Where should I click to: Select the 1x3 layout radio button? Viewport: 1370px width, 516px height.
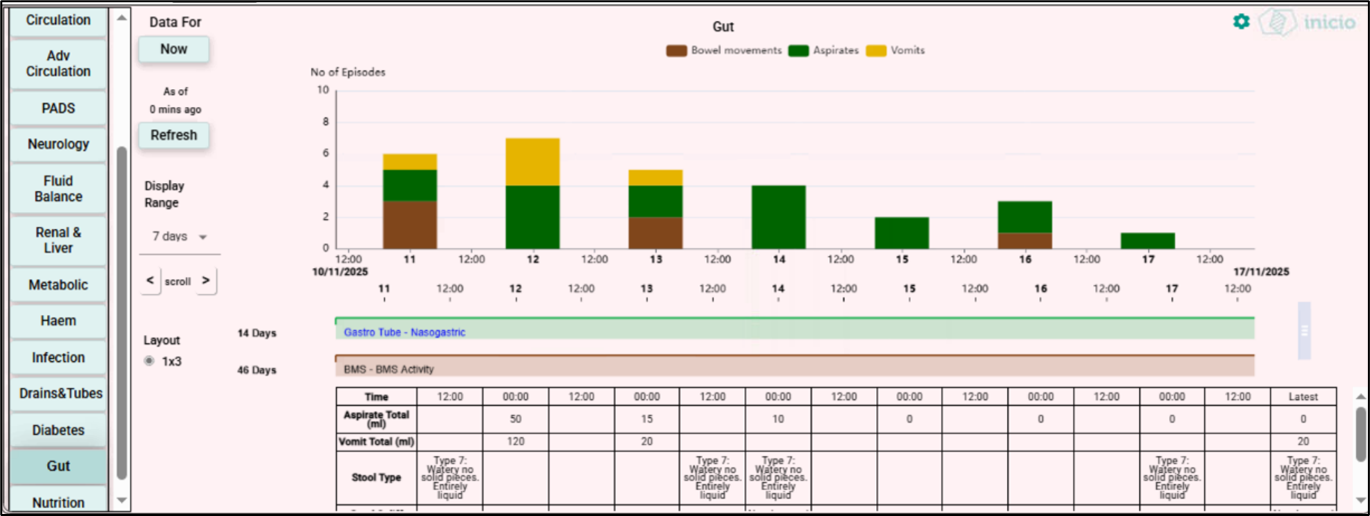tap(149, 361)
